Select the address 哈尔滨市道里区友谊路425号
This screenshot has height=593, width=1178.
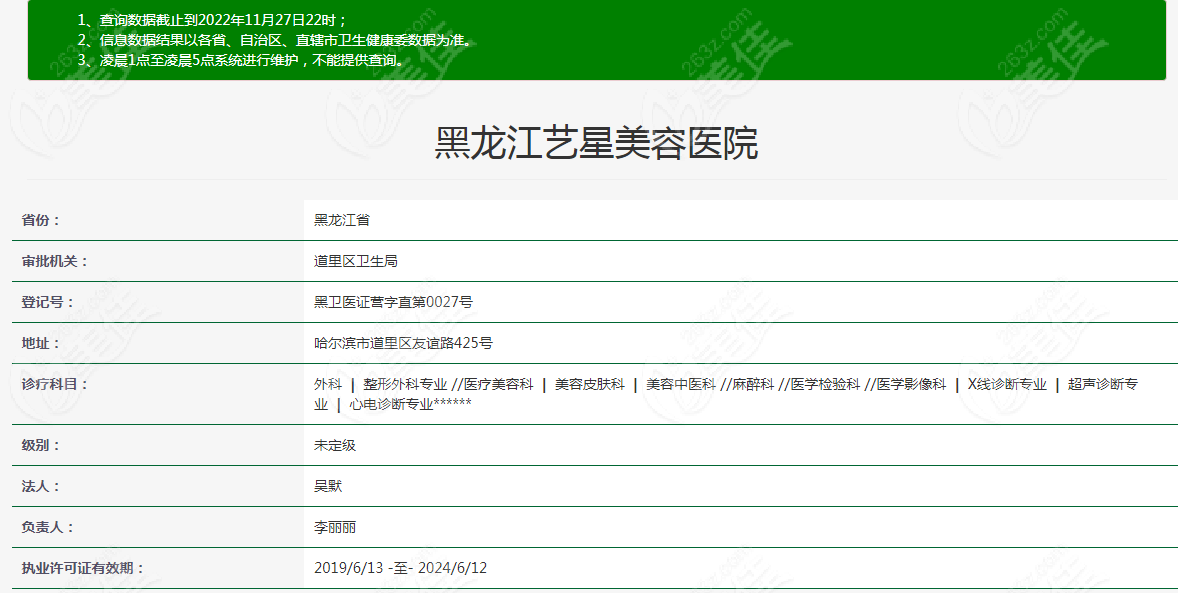click(x=403, y=343)
